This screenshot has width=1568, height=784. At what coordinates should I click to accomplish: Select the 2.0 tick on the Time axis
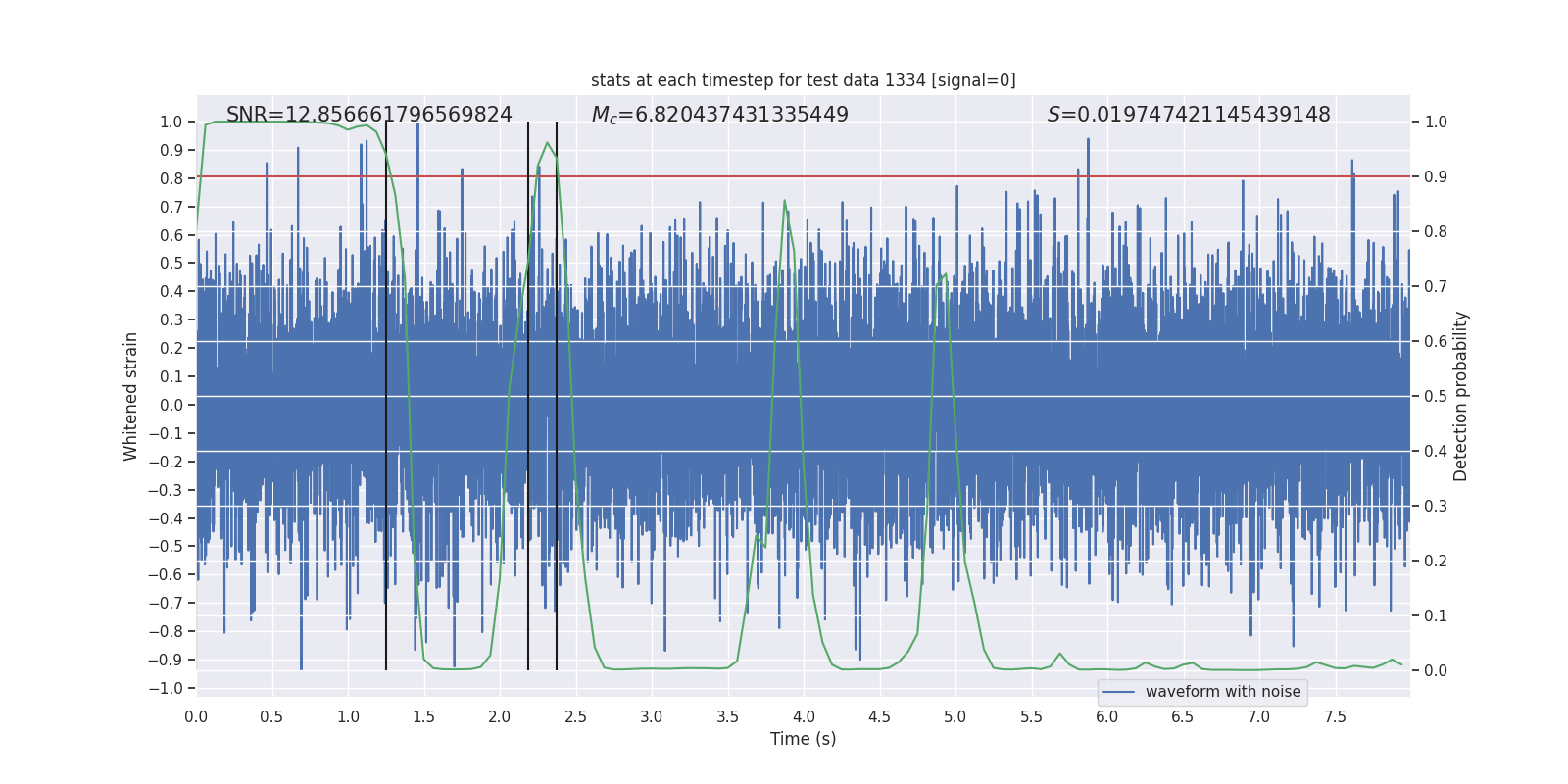(500, 716)
